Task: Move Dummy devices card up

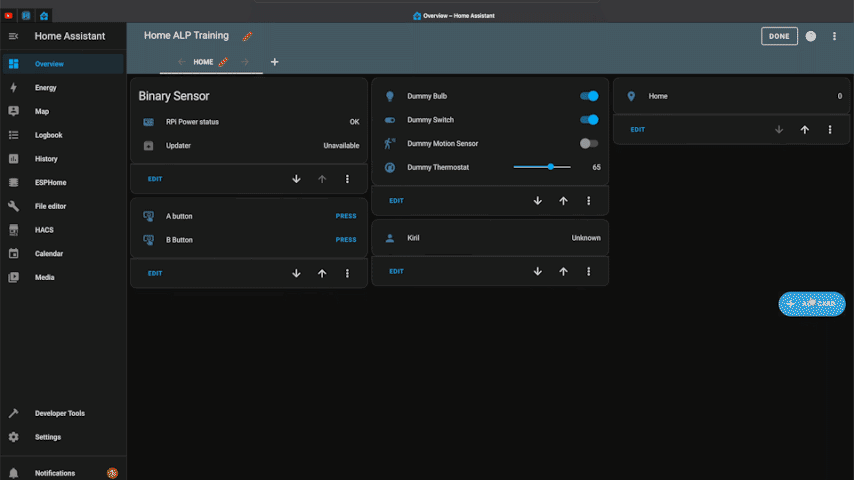Action: coord(563,200)
